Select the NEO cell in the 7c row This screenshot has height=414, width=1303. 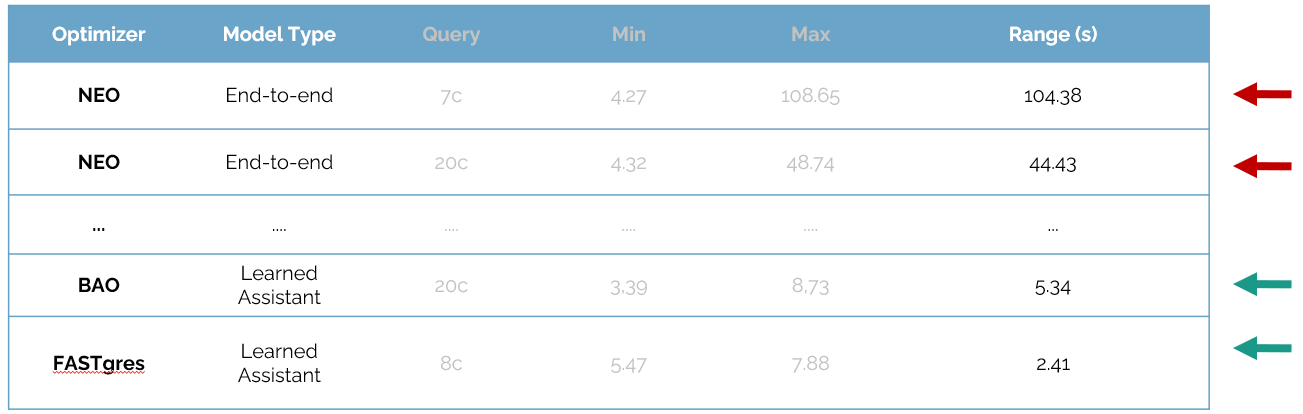99,96
